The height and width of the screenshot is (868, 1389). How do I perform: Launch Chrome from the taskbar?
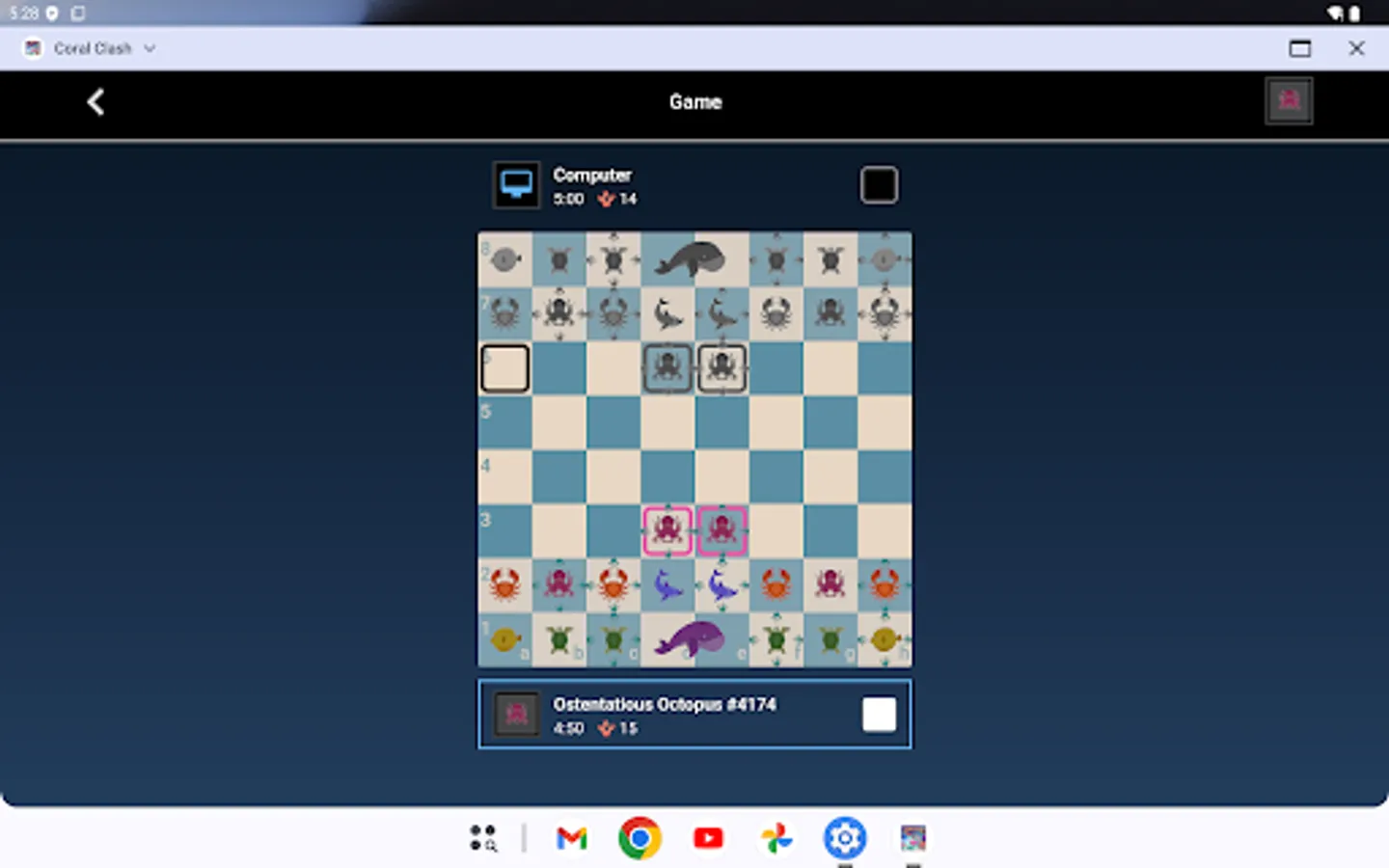coord(640,837)
